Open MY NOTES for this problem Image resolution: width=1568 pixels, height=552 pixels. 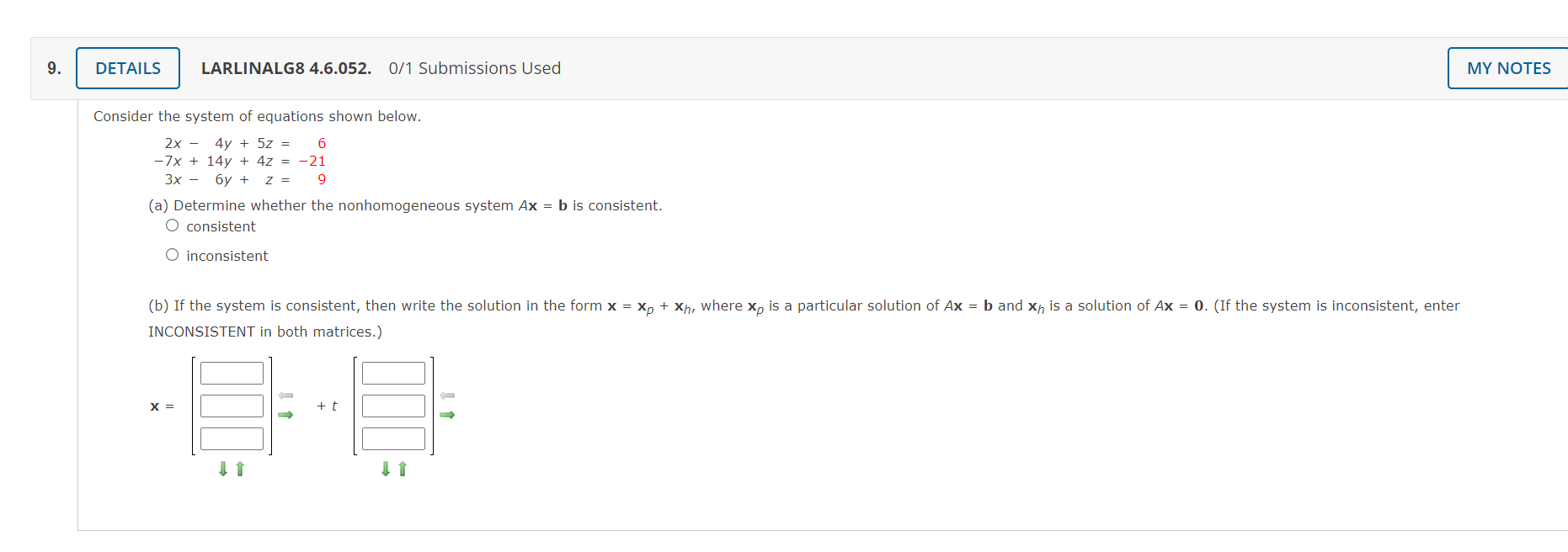[1509, 68]
